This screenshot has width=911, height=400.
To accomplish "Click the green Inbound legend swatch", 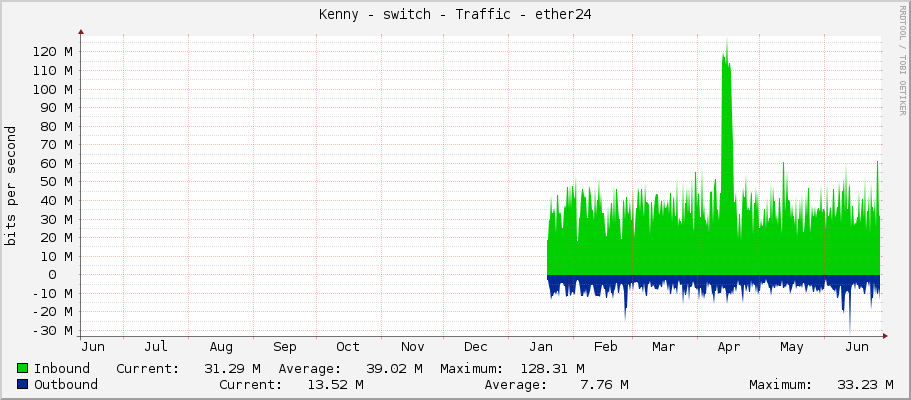I will click(23, 369).
